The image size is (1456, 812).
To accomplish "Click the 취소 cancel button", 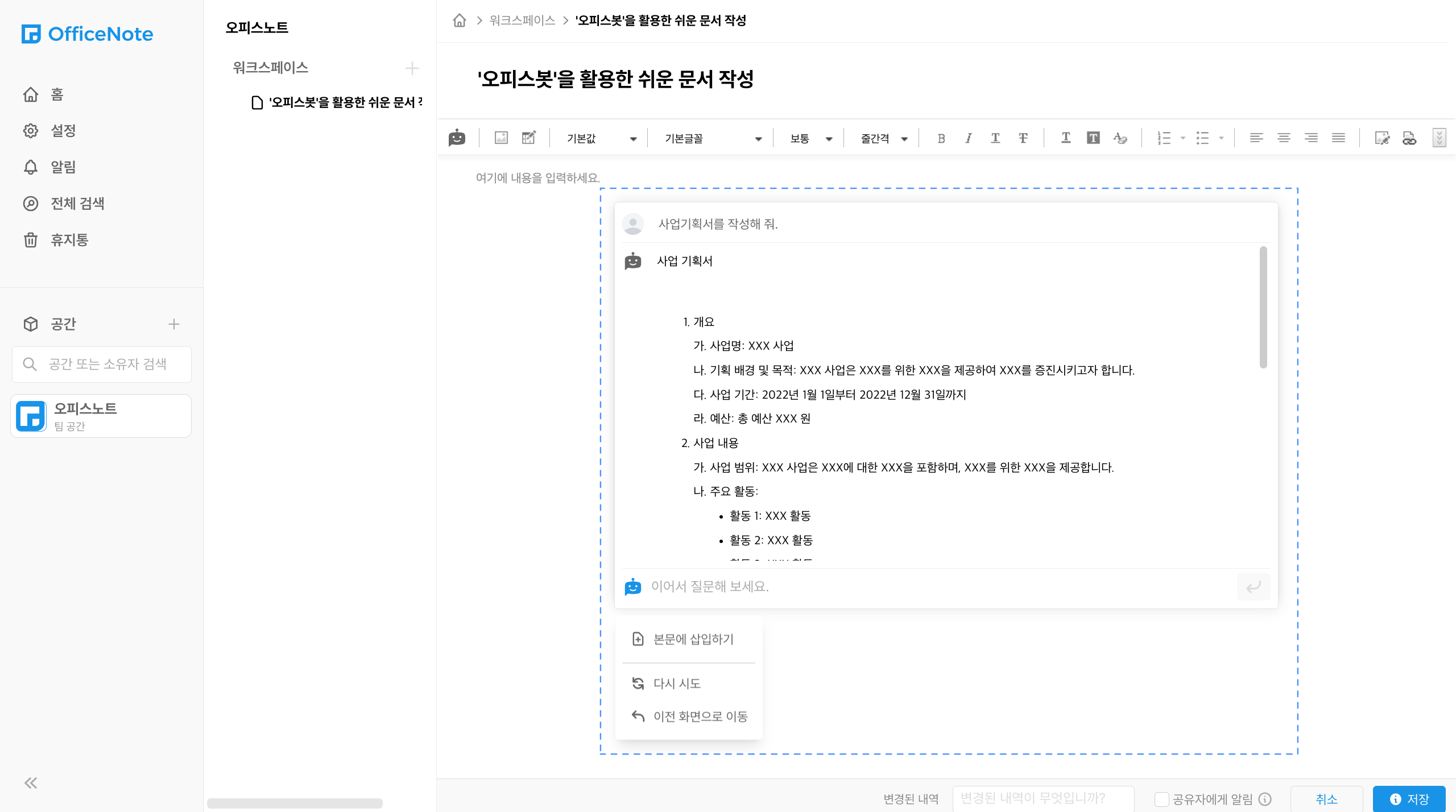I will [1326, 799].
